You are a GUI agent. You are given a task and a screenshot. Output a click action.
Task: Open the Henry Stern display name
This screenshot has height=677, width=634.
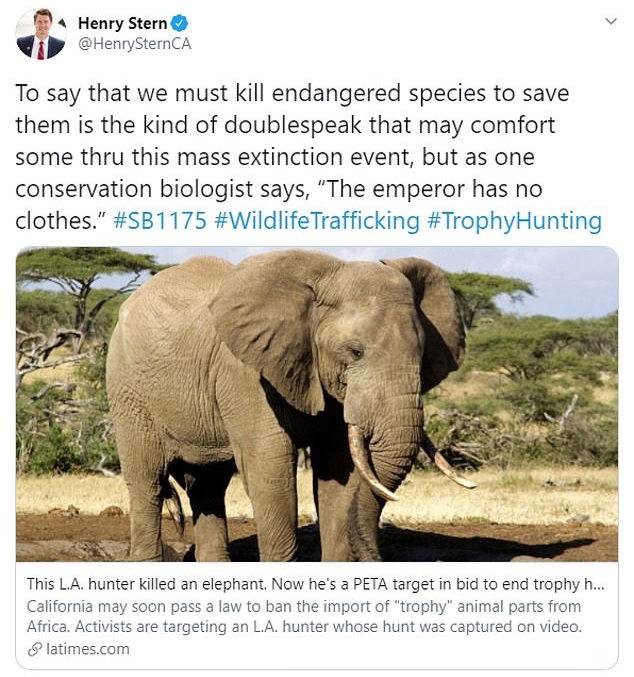(x=121, y=23)
